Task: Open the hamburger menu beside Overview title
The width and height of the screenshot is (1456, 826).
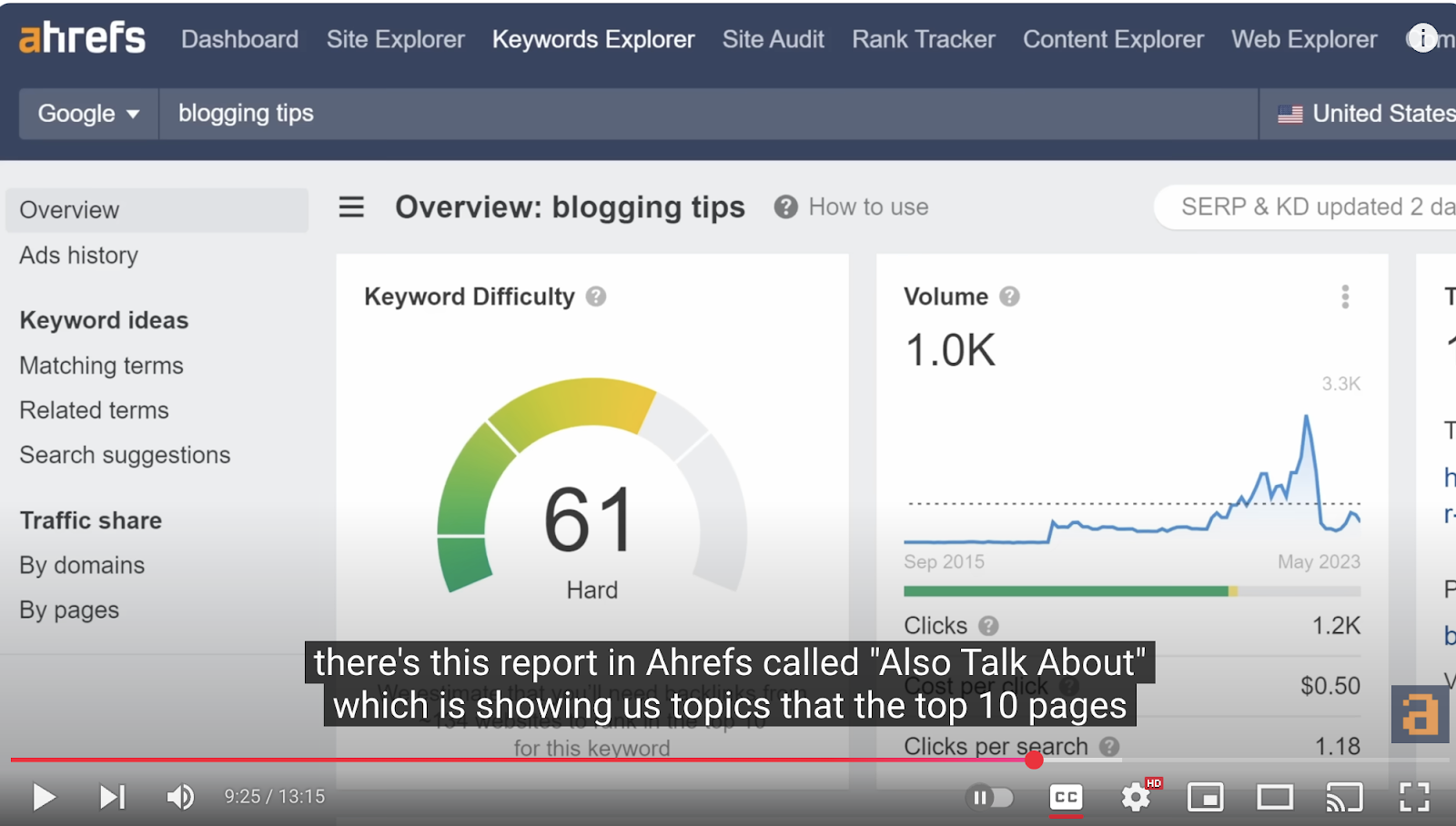Action: pyautogui.click(x=351, y=207)
